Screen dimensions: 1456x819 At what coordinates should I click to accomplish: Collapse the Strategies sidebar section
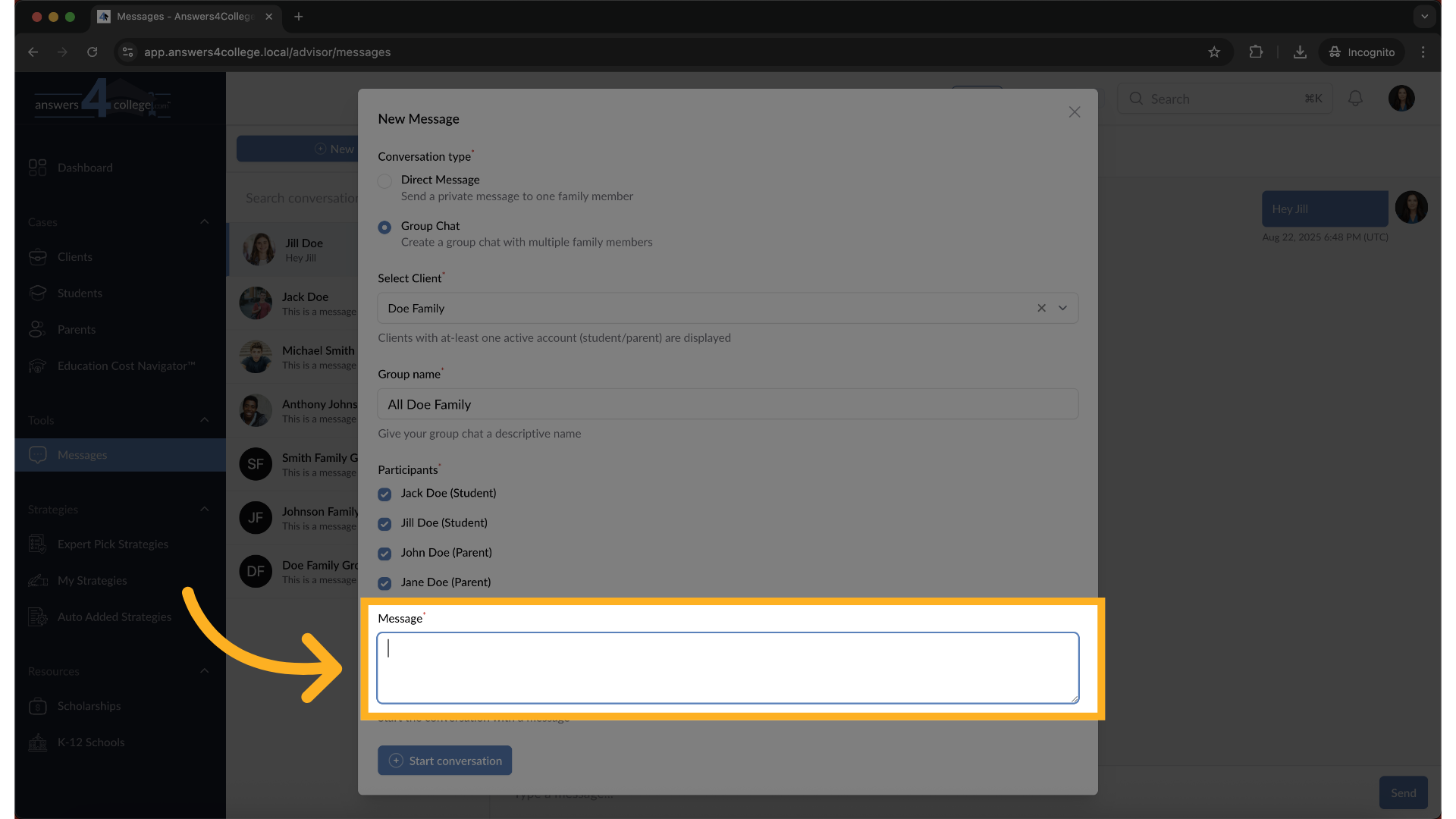tap(204, 510)
